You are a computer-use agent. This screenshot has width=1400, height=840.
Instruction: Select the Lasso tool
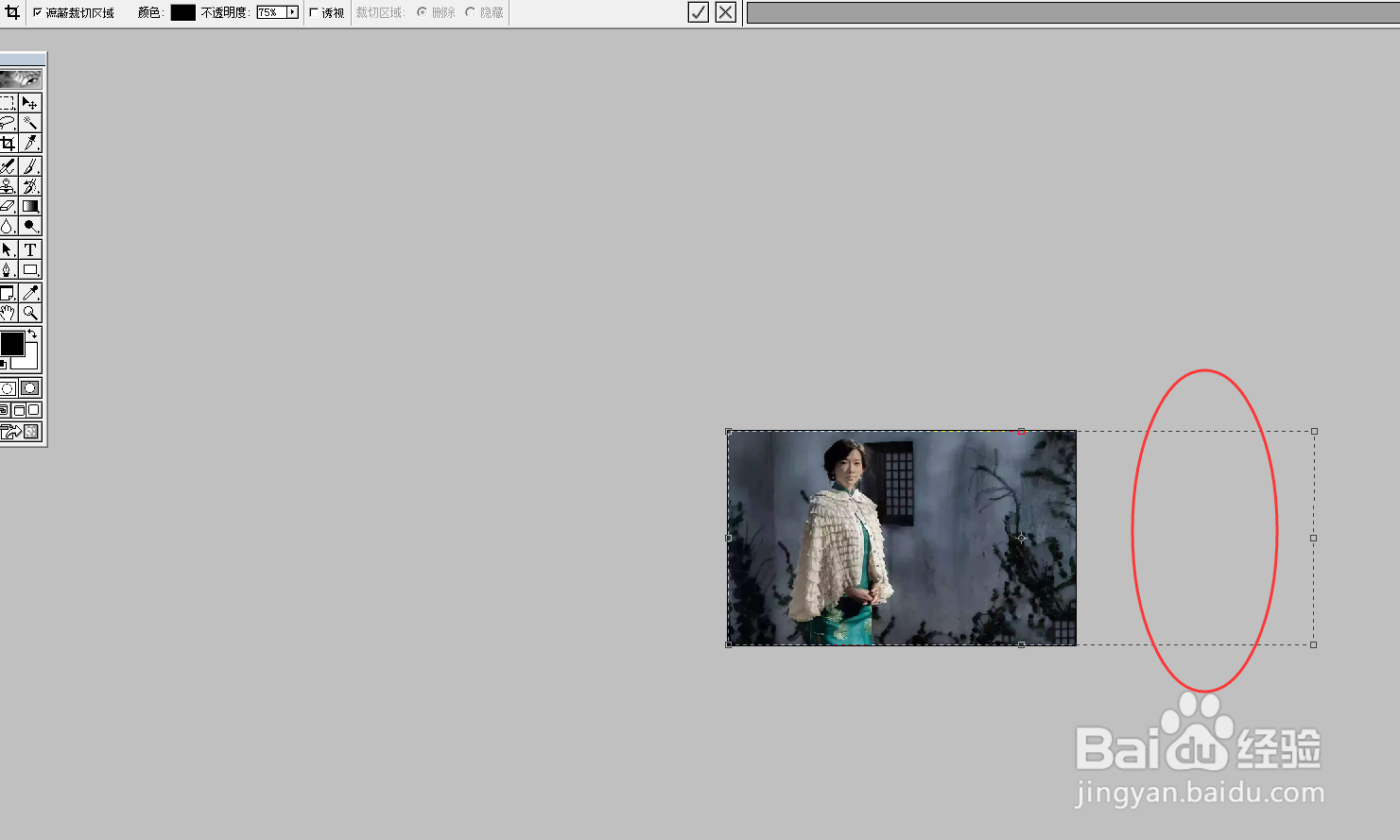click(8, 123)
